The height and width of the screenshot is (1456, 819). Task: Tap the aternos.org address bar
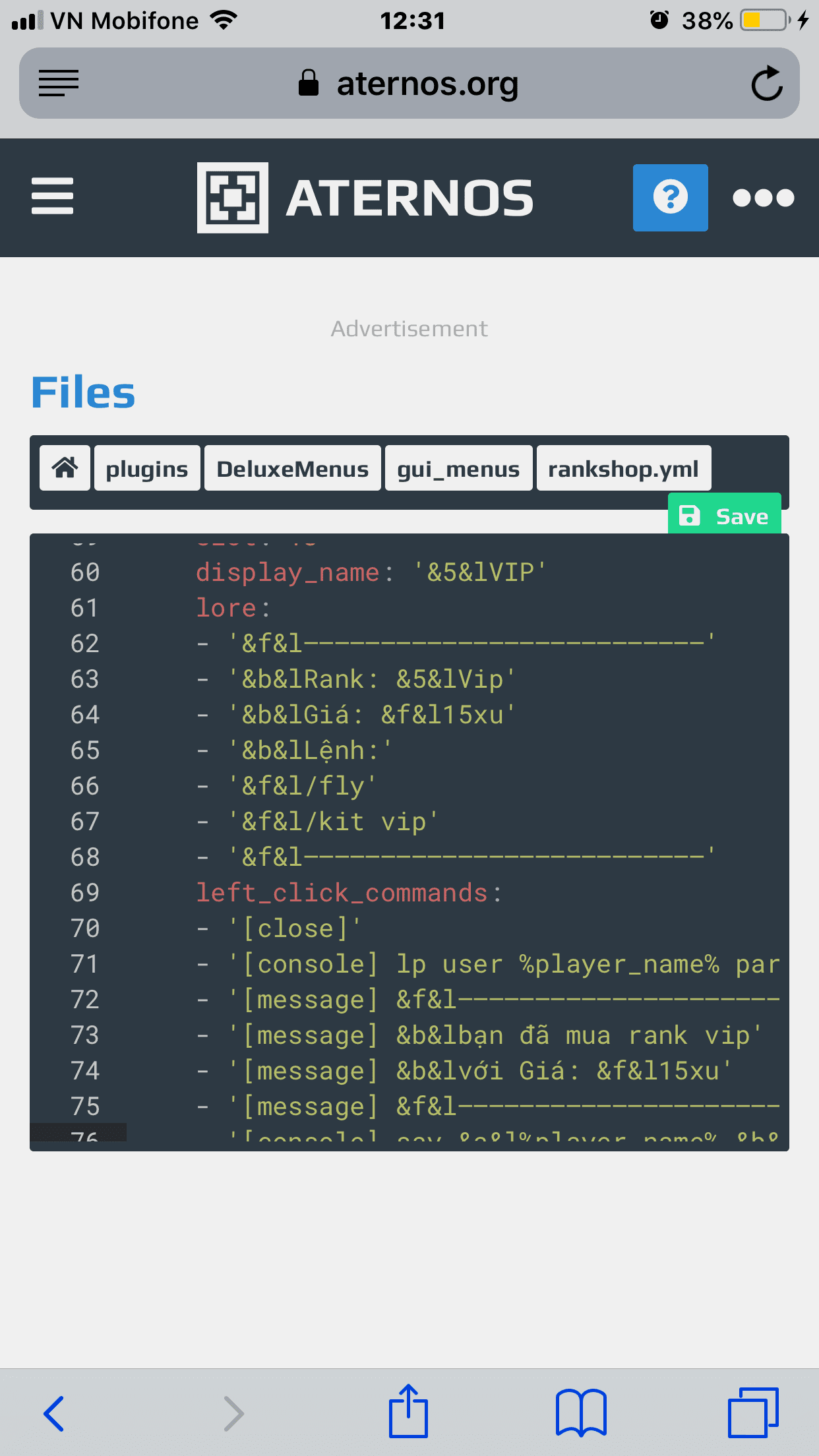point(409,83)
